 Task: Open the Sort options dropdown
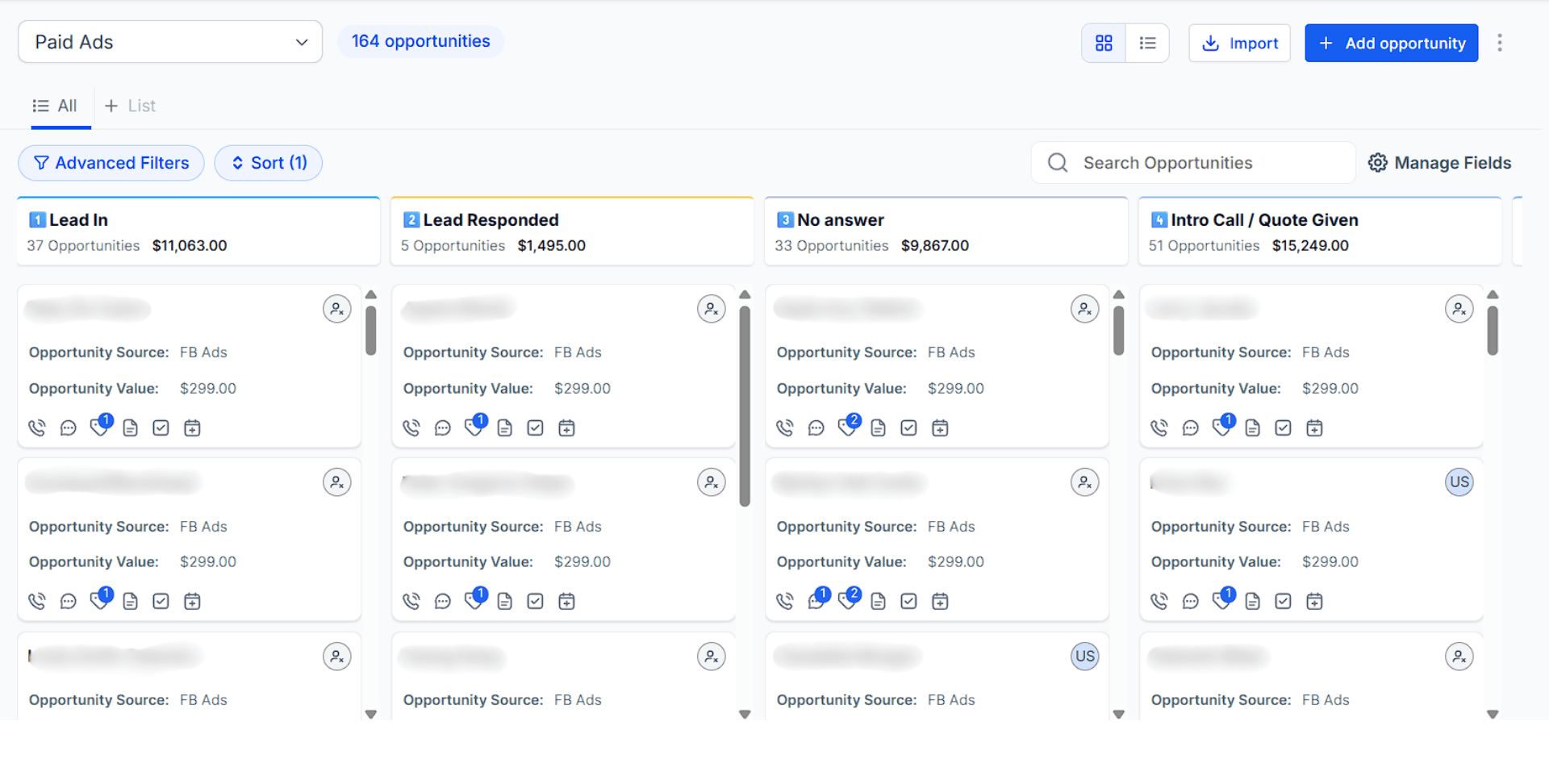point(268,162)
